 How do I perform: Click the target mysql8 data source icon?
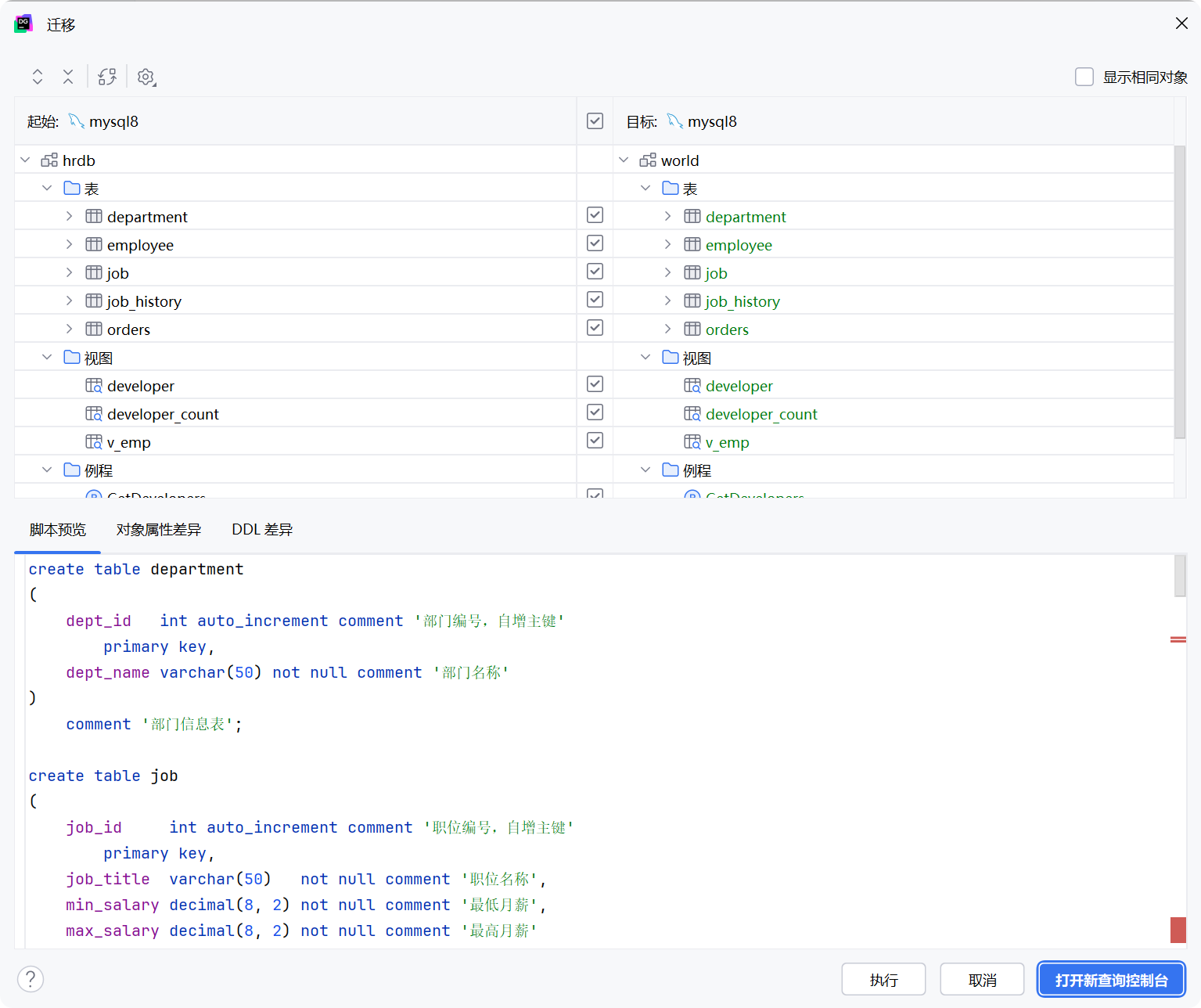click(675, 121)
